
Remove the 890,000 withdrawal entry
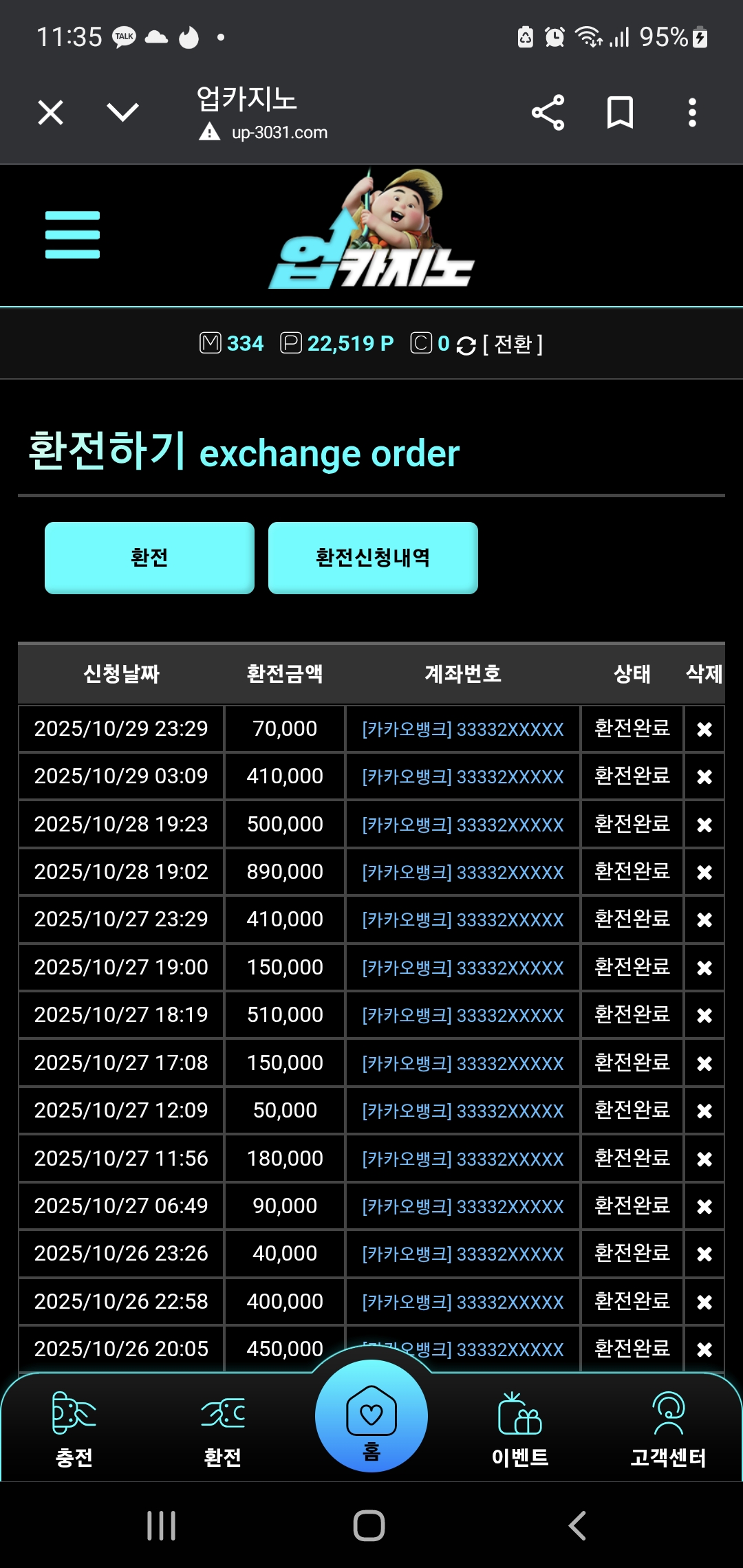[x=704, y=872]
